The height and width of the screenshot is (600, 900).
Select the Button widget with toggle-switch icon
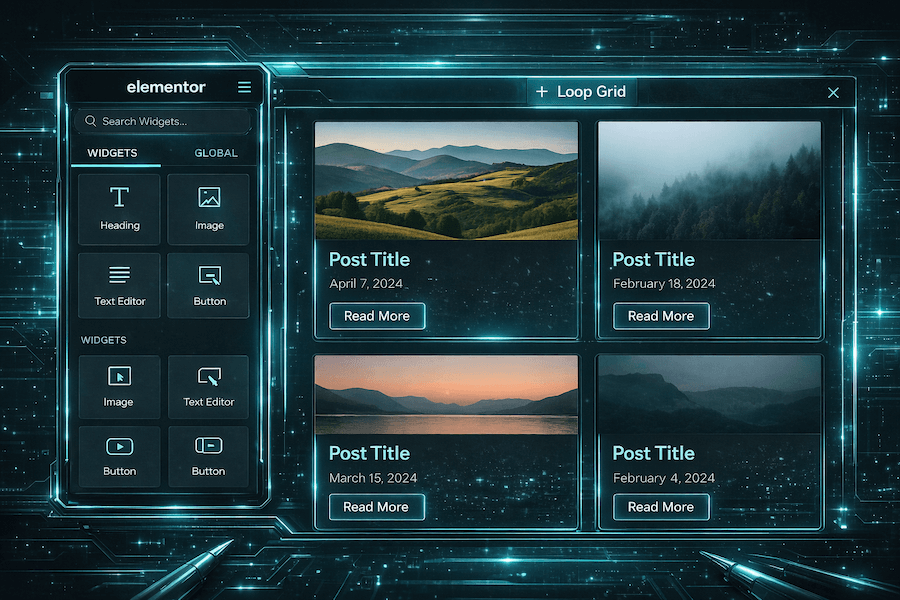pyautogui.click(x=209, y=457)
